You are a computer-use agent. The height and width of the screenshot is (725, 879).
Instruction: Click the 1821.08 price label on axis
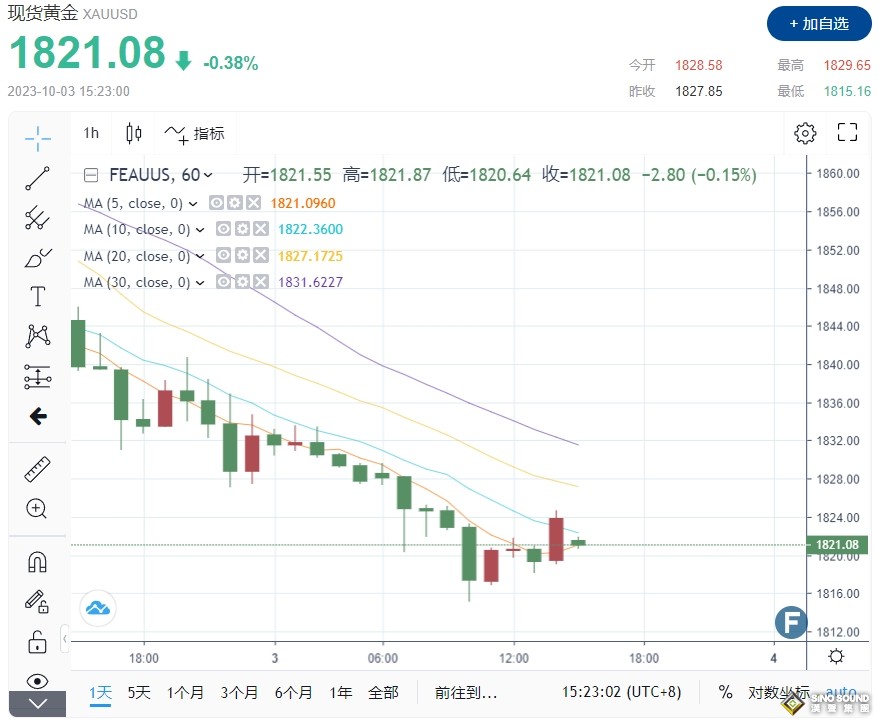(837, 544)
